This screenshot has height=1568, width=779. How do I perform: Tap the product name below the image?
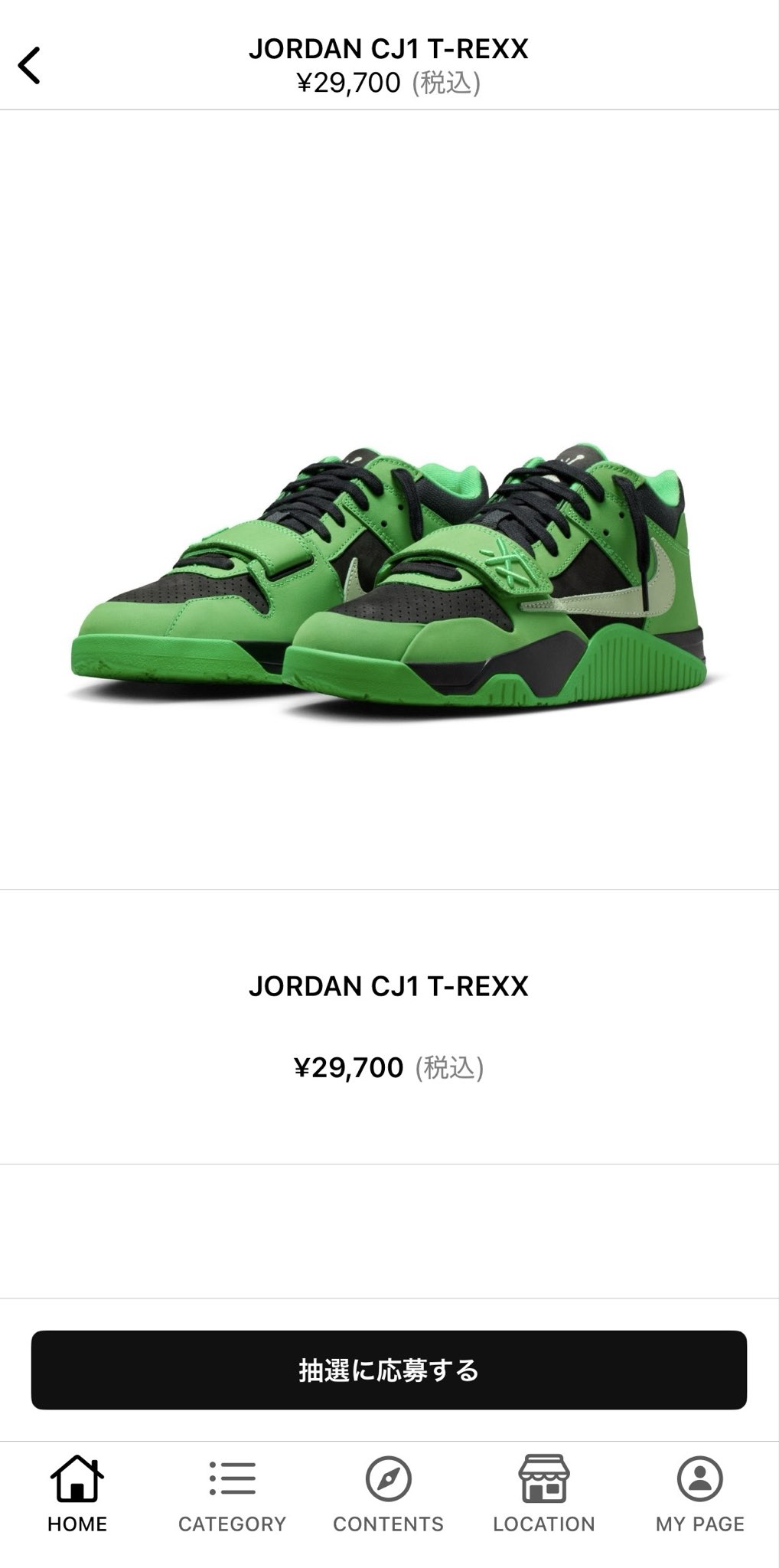(x=389, y=986)
